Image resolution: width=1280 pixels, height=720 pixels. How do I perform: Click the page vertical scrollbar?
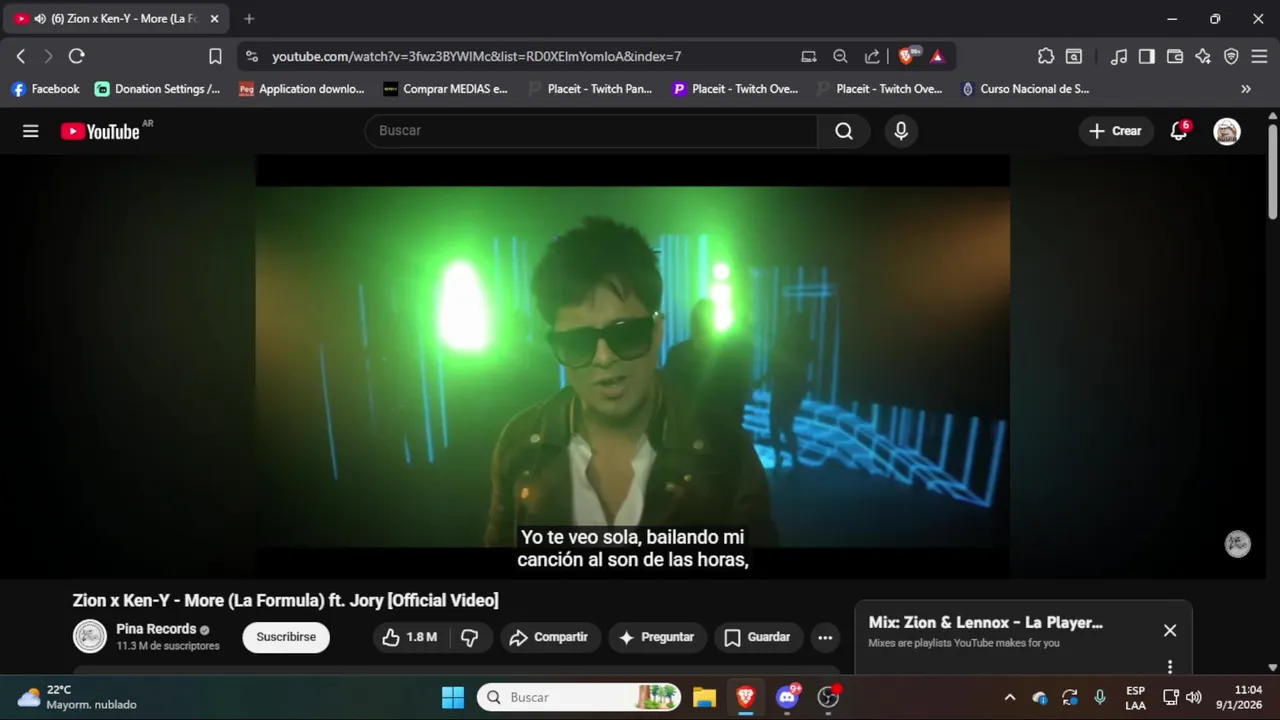pos(1272,170)
